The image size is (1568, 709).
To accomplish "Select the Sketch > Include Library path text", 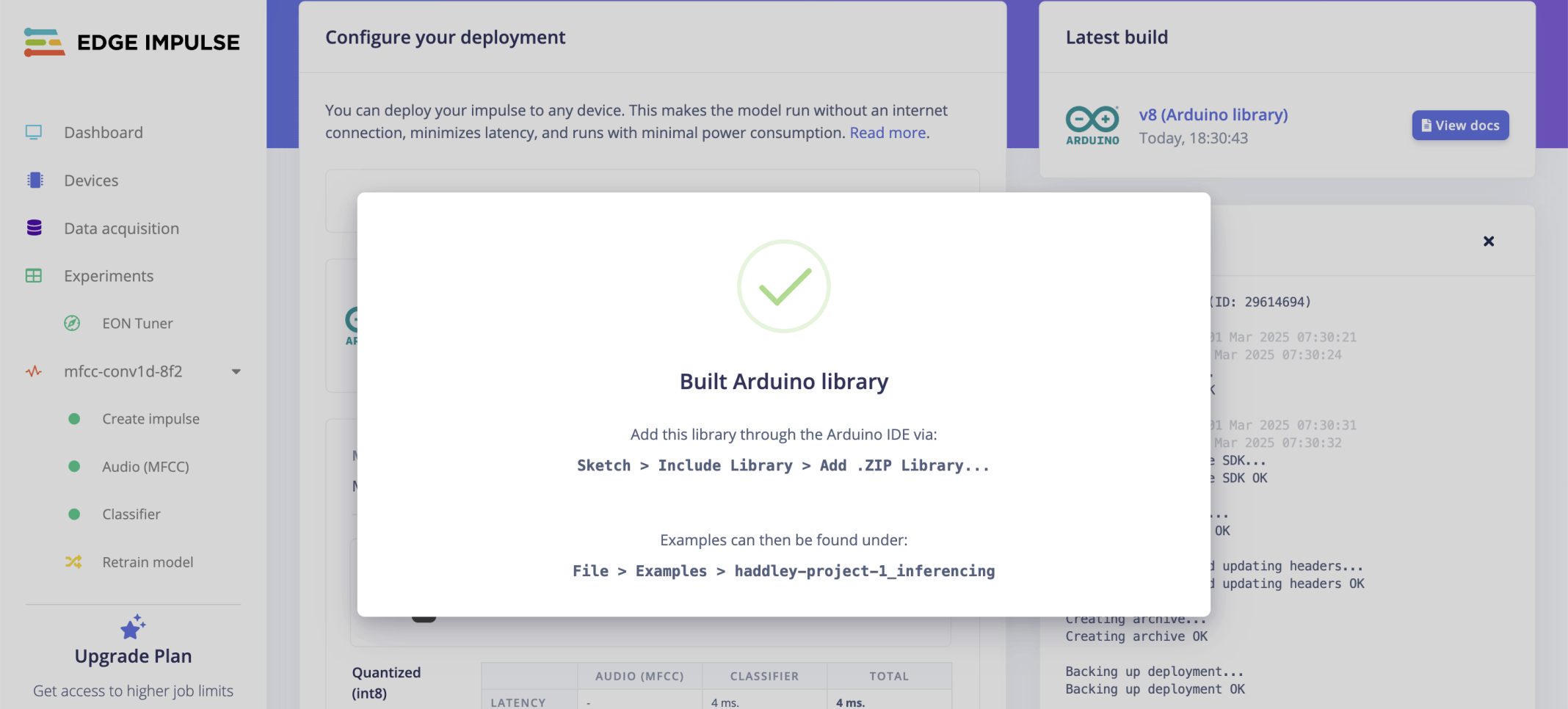I will pyautogui.click(x=784, y=465).
